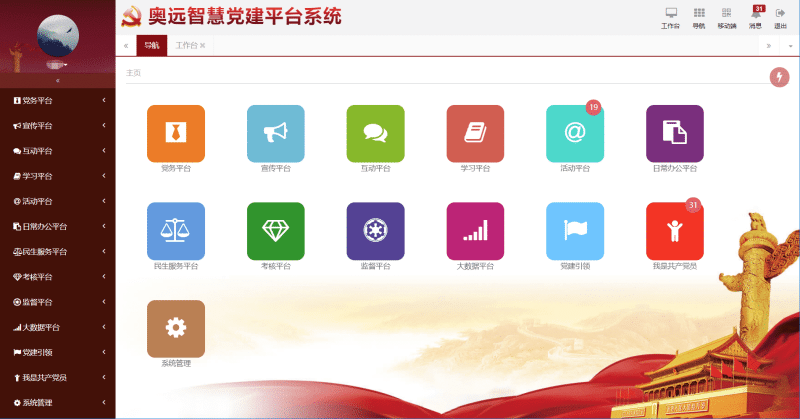The image size is (800, 419).
Task: Expand 日常办公平台 in the sidebar
Action: [58, 226]
